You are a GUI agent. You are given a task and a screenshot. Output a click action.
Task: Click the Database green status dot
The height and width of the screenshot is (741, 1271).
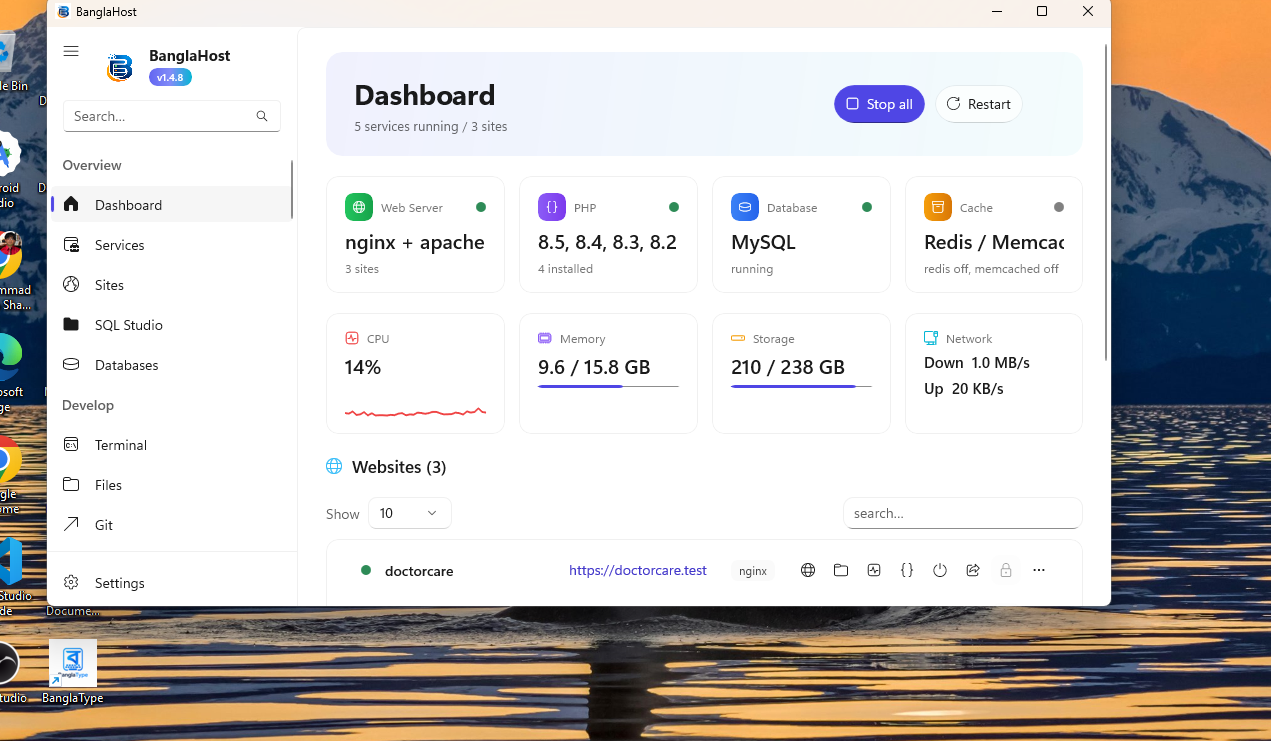867,207
